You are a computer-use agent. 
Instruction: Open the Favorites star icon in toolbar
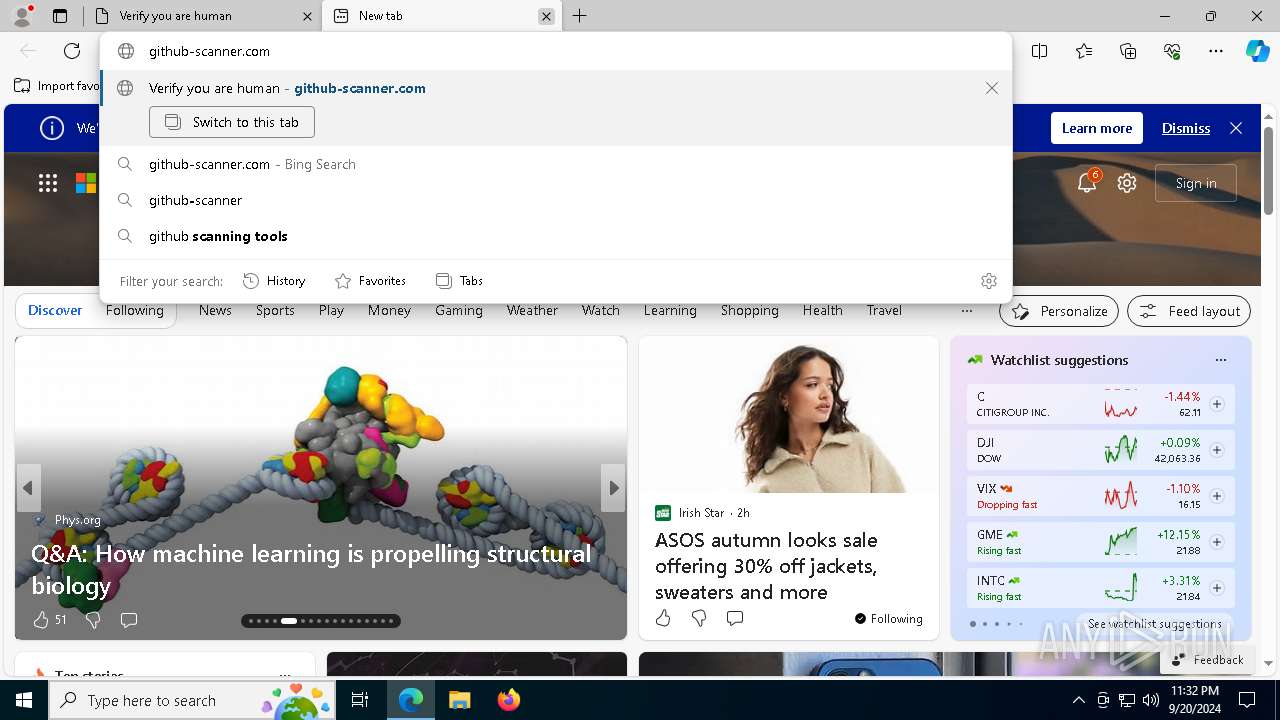point(1084,51)
